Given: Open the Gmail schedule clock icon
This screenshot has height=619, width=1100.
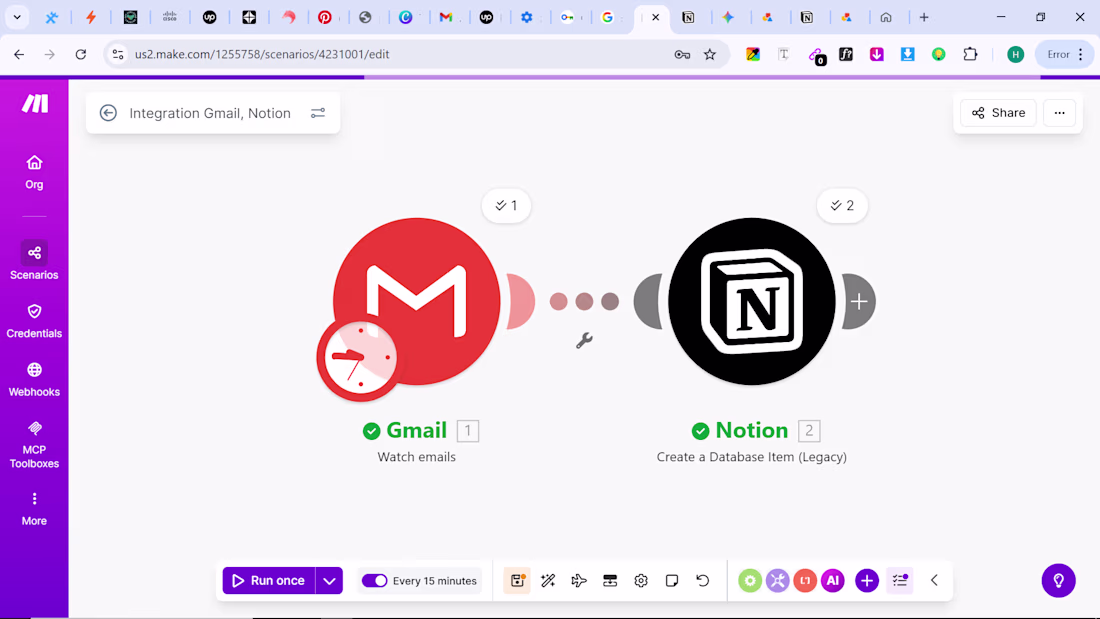Looking at the screenshot, I should [359, 359].
